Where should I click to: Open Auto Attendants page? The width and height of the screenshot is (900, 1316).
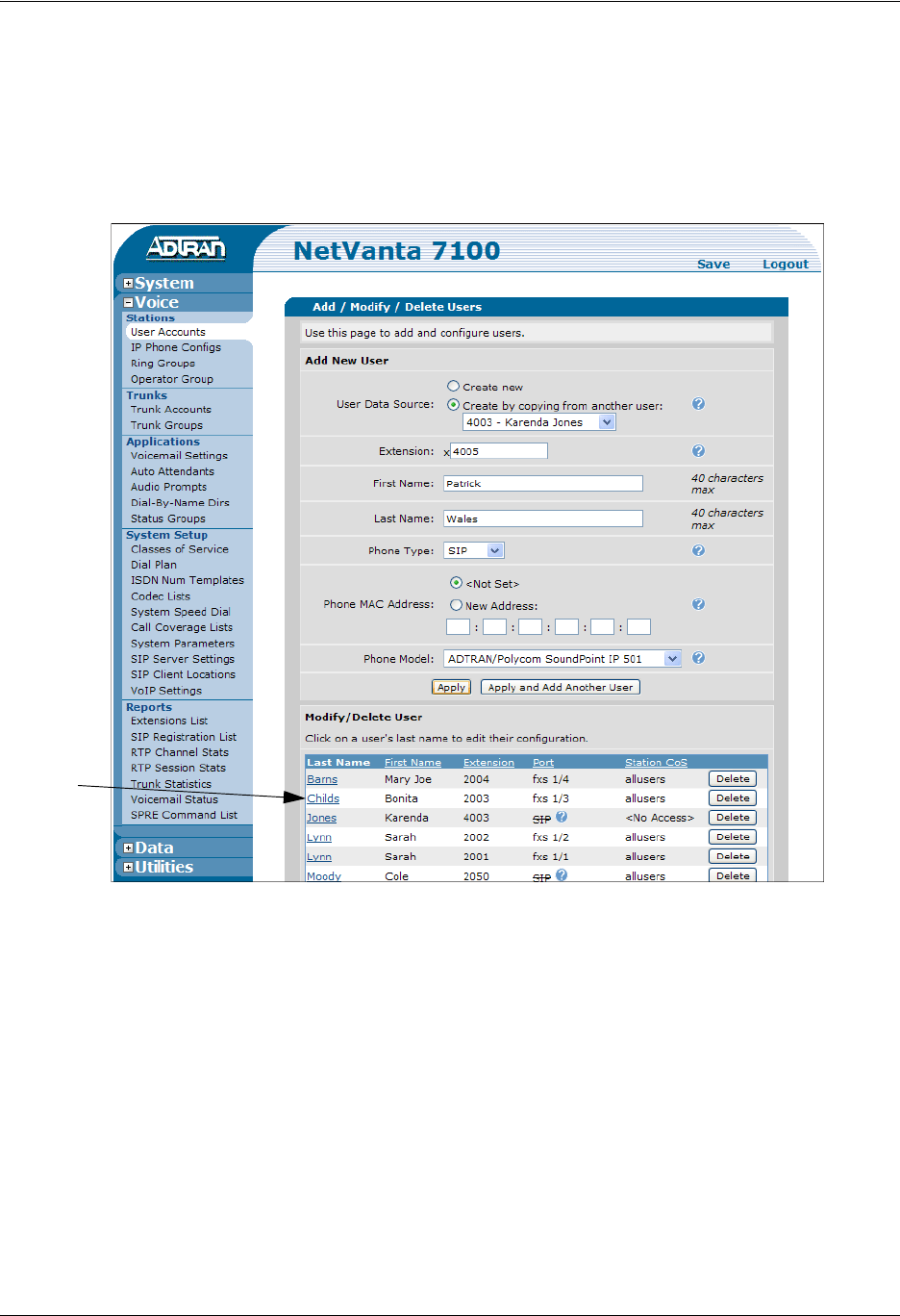tap(172, 471)
